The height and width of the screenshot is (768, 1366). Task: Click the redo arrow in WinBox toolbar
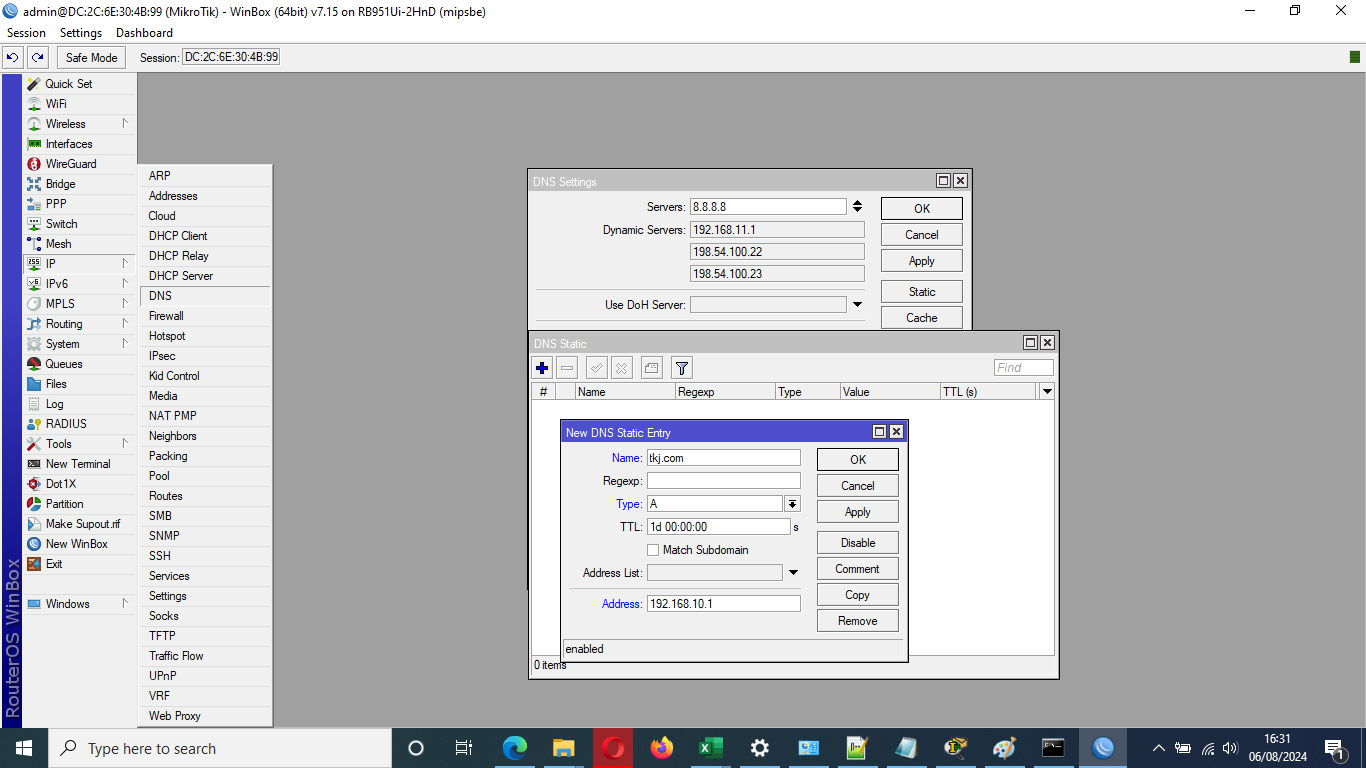(37, 57)
